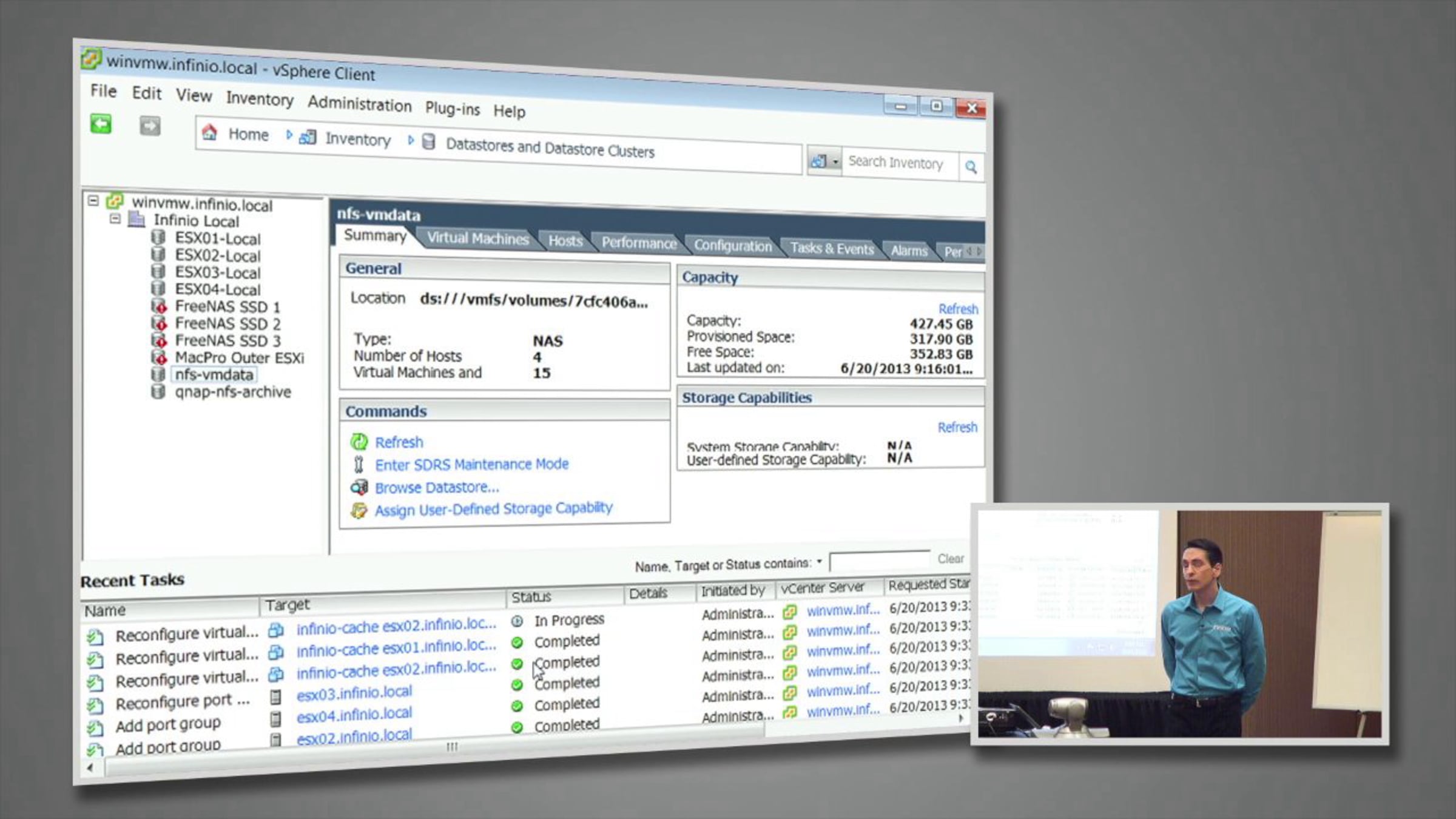Click the datastore icon beside ESX01-Local
Screen dimensions: 1456x819
point(158,237)
